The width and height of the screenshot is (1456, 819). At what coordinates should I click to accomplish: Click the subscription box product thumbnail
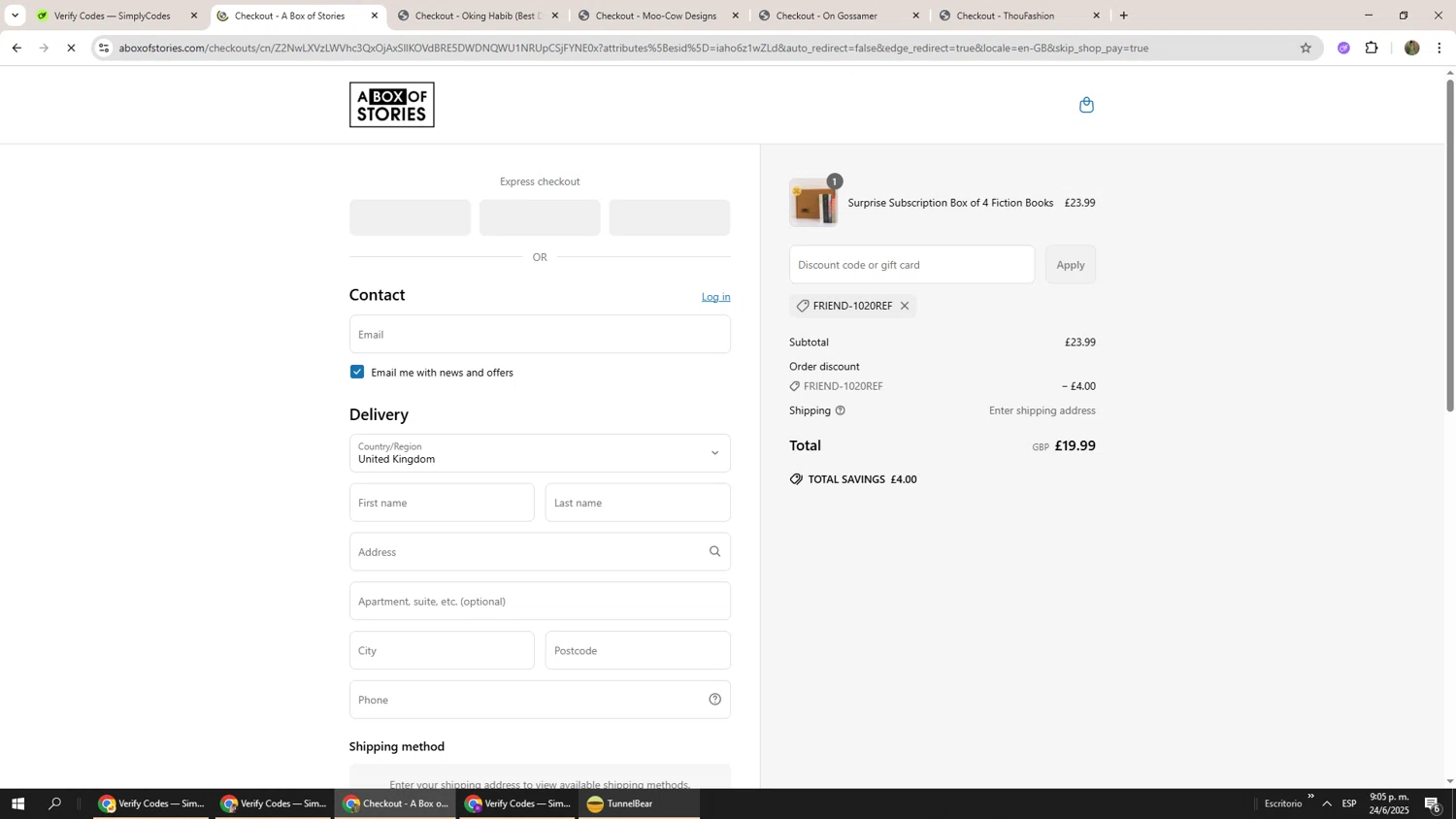click(x=813, y=203)
